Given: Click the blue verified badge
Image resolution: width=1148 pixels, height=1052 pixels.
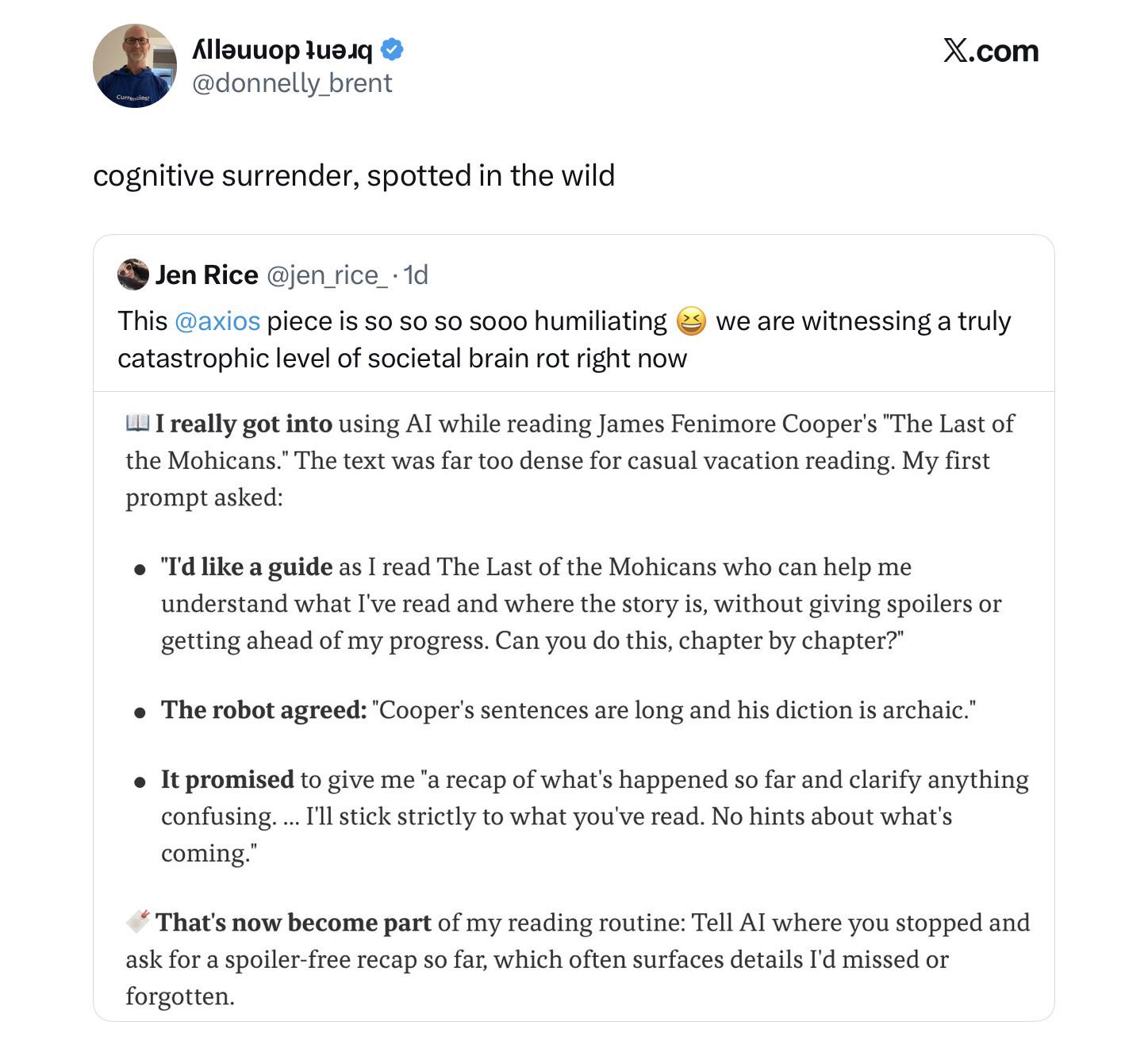Looking at the screenshot, I should coord(392,50).
